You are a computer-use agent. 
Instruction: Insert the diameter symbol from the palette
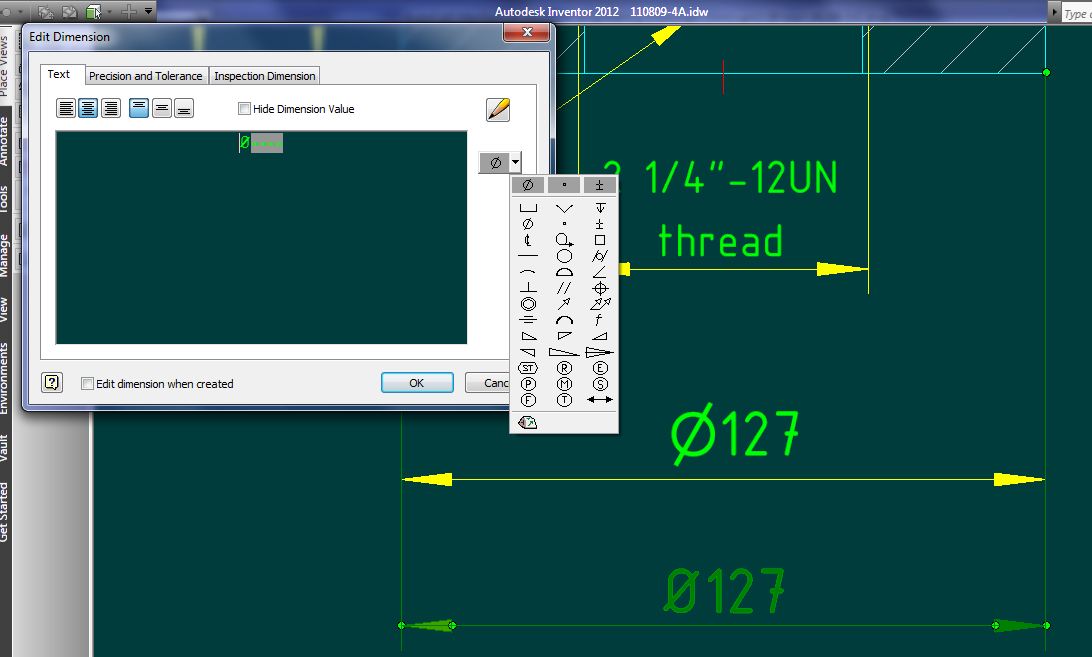point(528,223)
